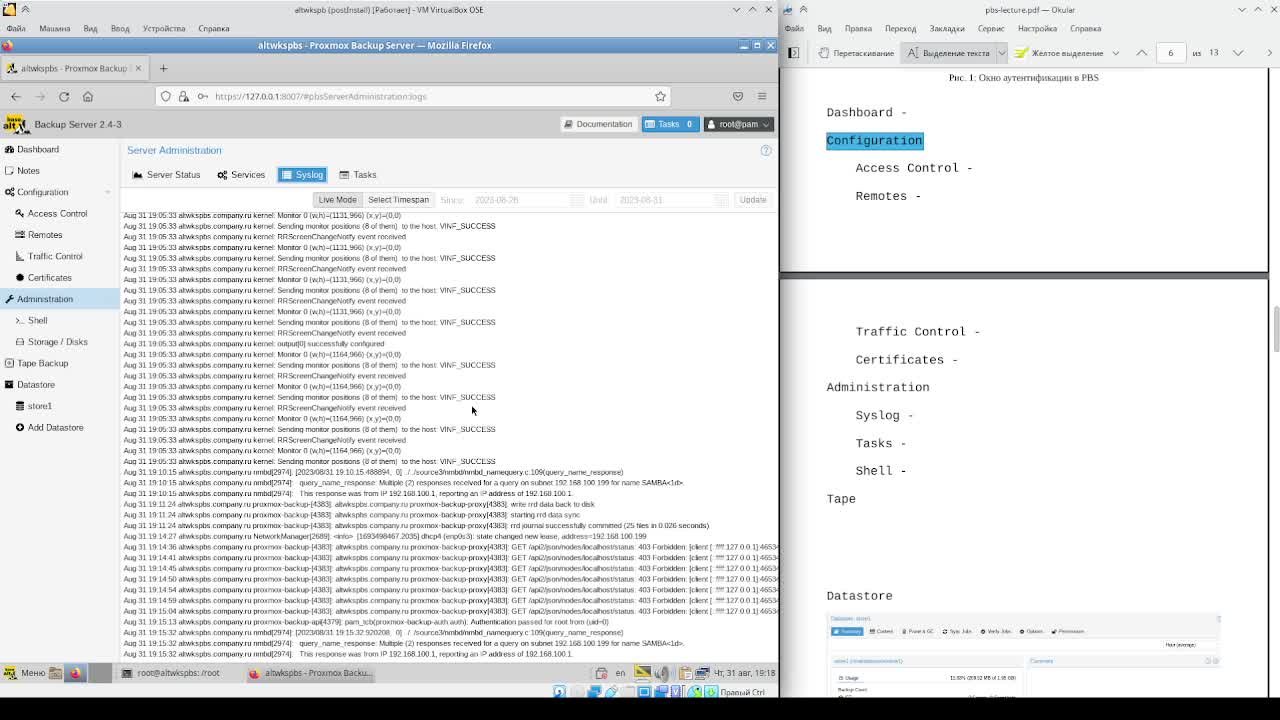
Task: Click the volume icon in tray
Action: coord(662,673)
